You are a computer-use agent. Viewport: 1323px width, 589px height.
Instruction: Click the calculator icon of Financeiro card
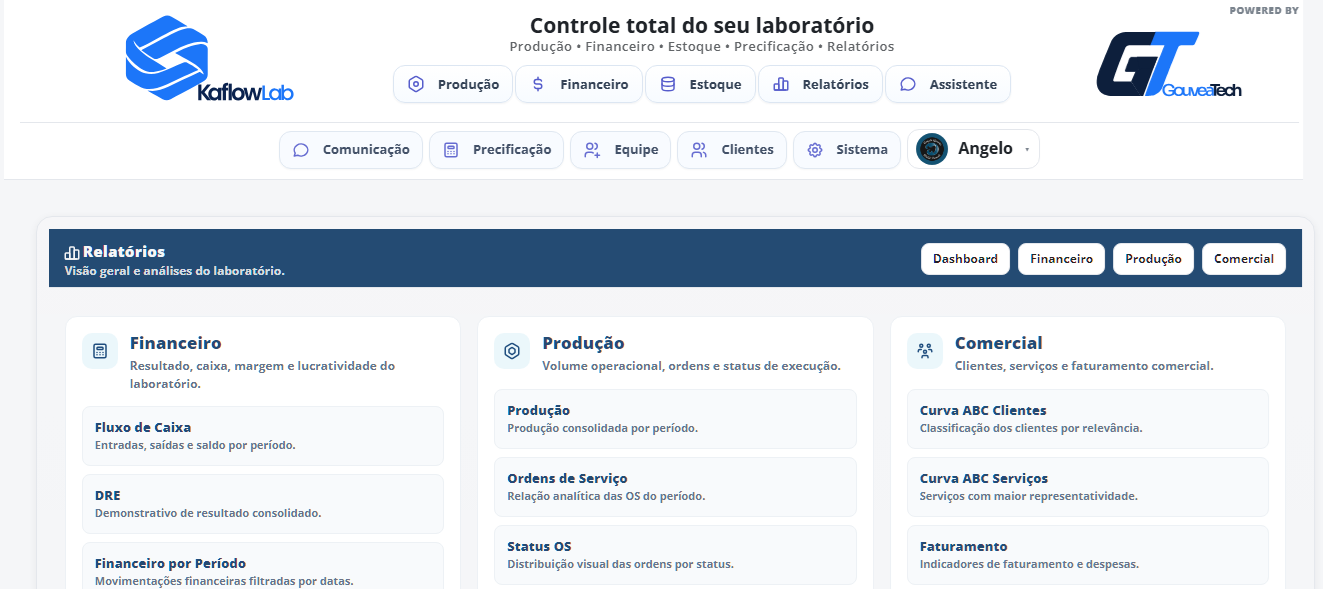[x=100, y=351]
